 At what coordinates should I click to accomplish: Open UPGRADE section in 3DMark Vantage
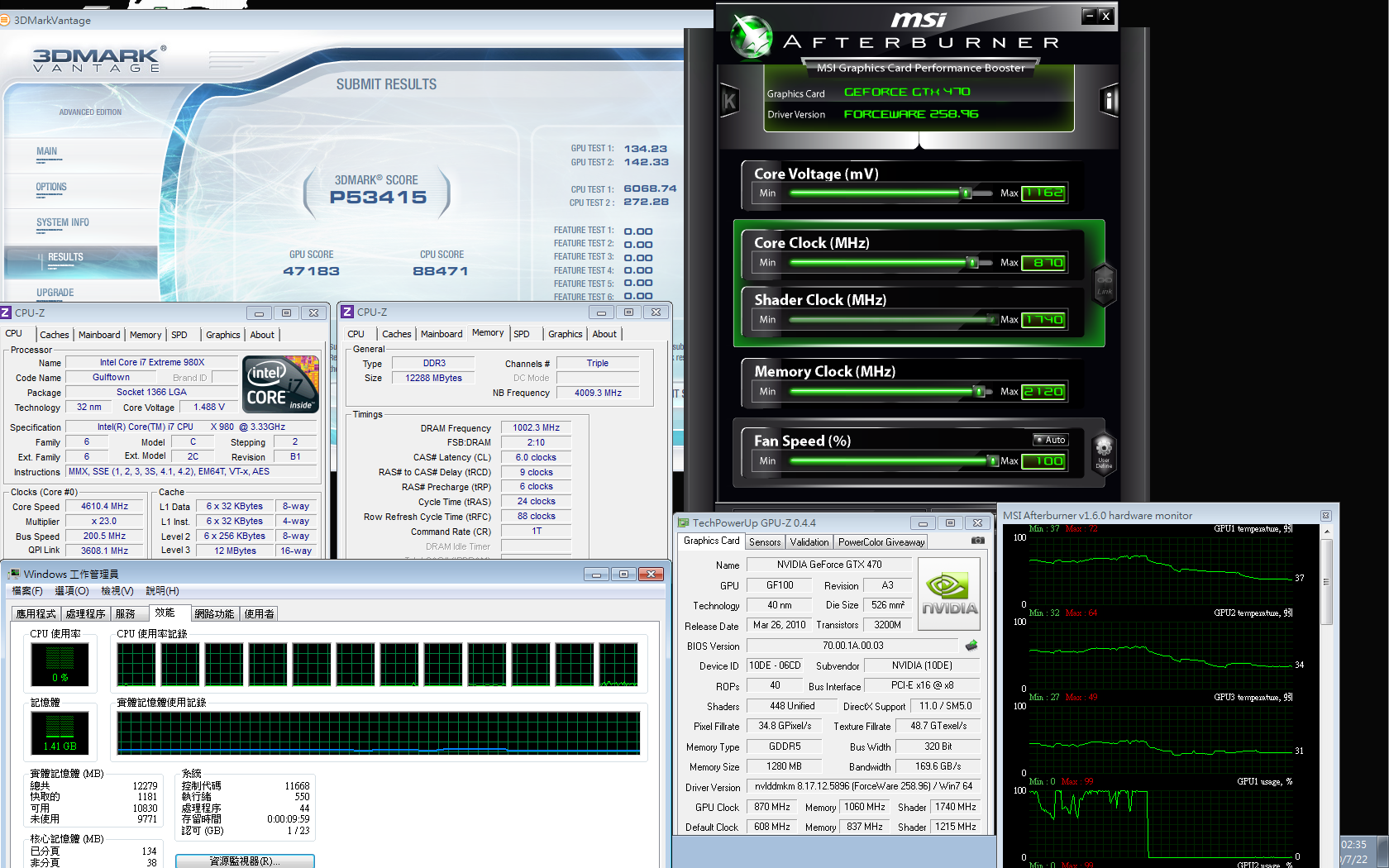(55, 293)
